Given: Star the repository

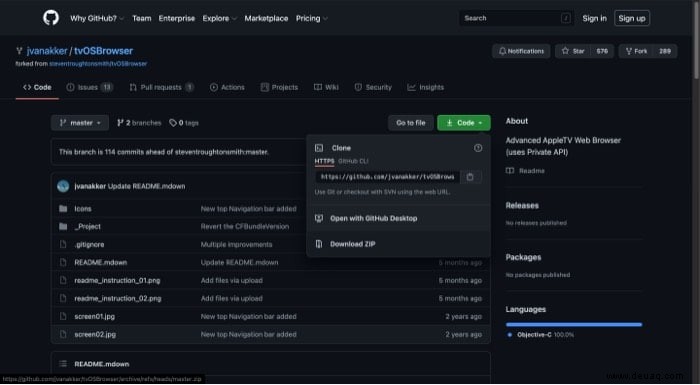Looking at the screenshot, I should pyautogui.click(x=573, y=51).
